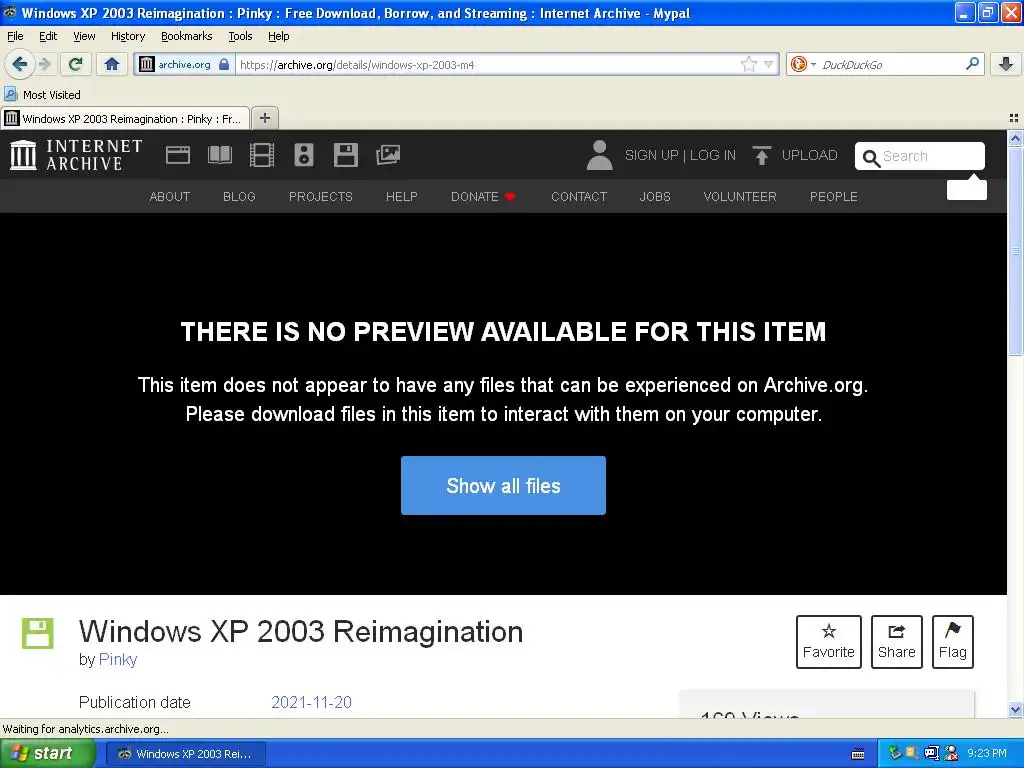Image resolution: width=1024 pixels, height=768 pixels.
Task: Open search engine selector dropdown
Action: point(813,64)
